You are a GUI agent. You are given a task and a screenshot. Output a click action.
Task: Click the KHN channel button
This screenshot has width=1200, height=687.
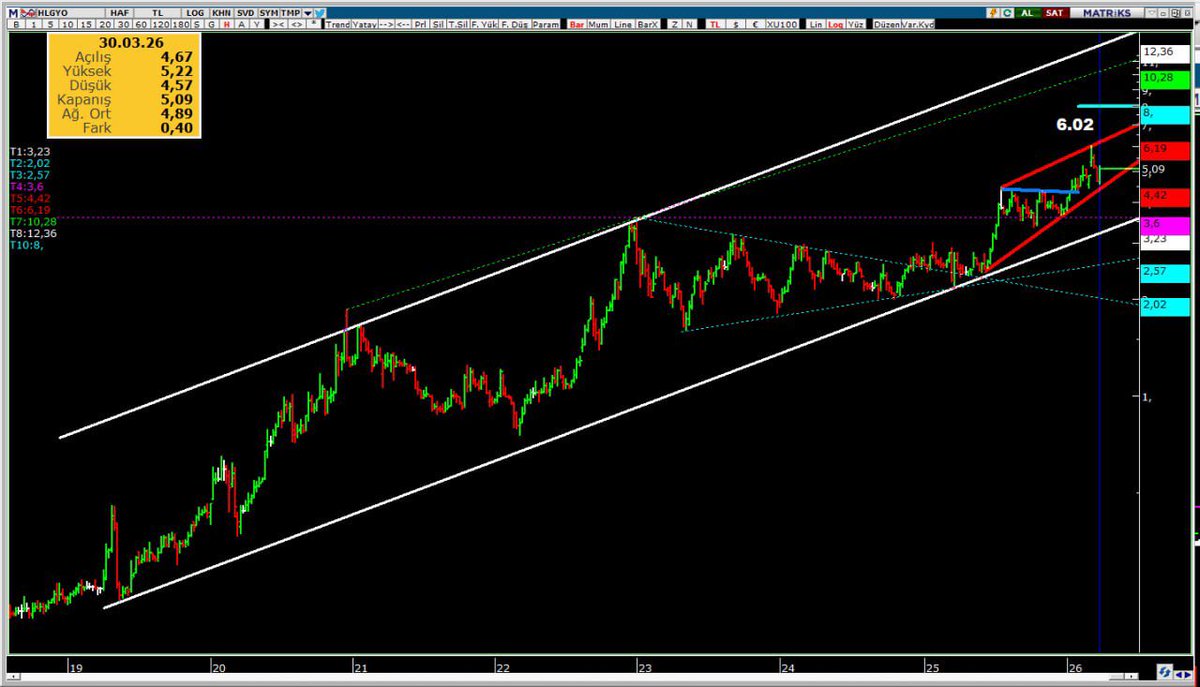(219, 12)
